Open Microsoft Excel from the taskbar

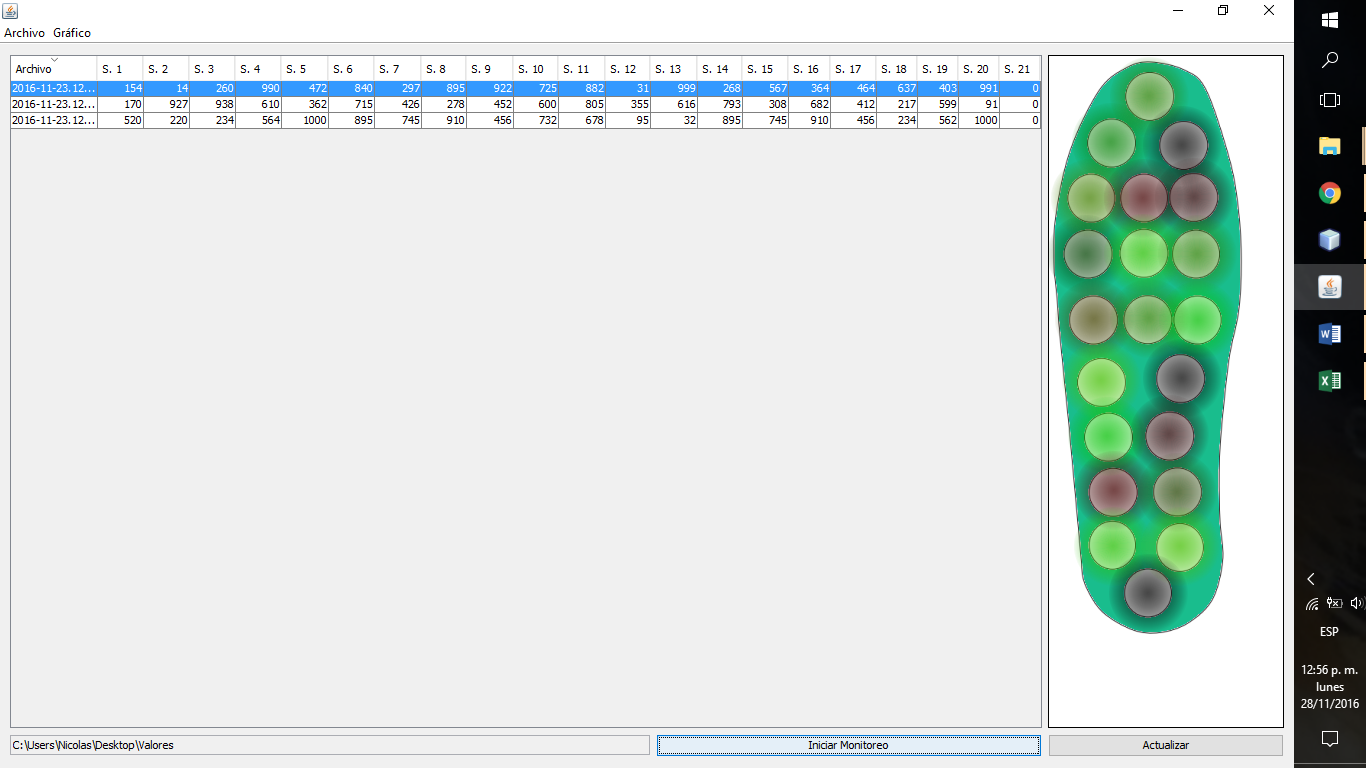[x=1330, y=381]
